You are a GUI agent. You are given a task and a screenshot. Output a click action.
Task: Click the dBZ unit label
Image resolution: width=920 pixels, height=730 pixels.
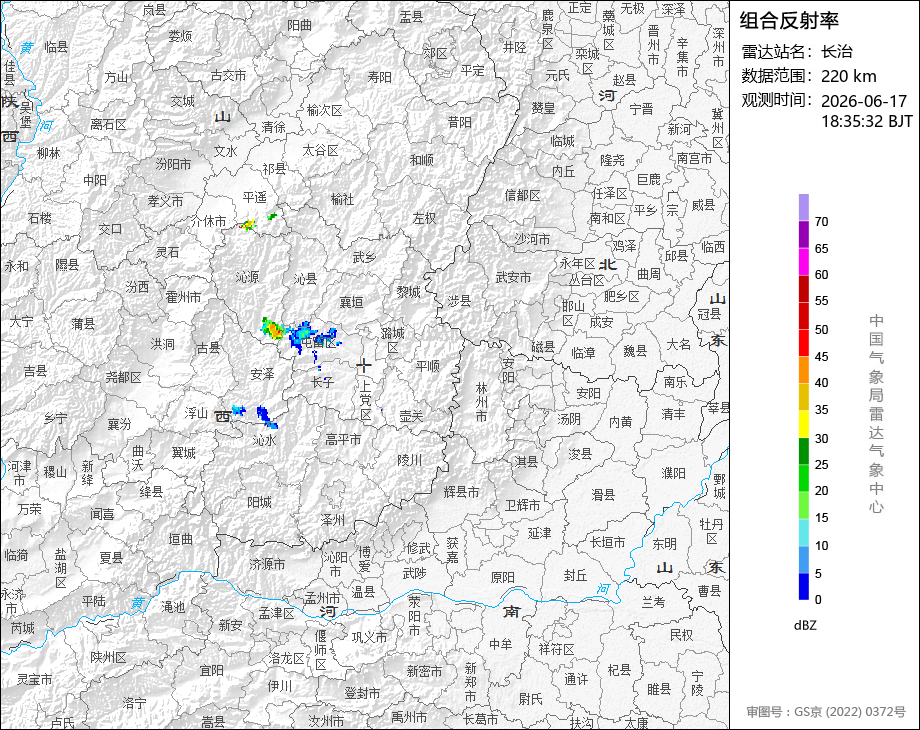pyautogui.click(x=805, y=625)
